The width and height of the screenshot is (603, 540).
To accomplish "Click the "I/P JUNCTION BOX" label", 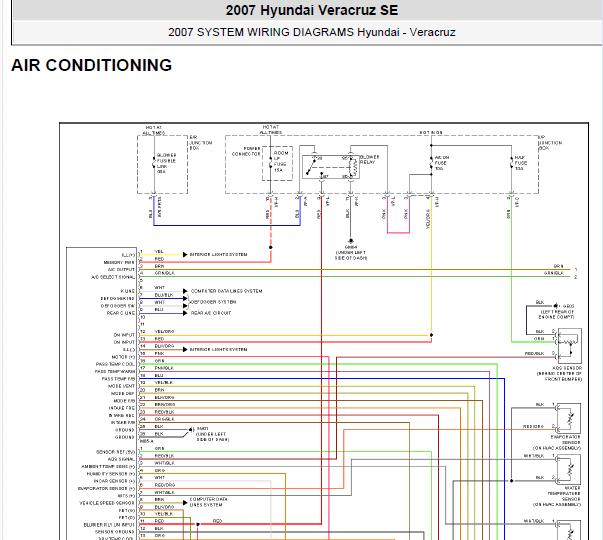I will [550, 143].
